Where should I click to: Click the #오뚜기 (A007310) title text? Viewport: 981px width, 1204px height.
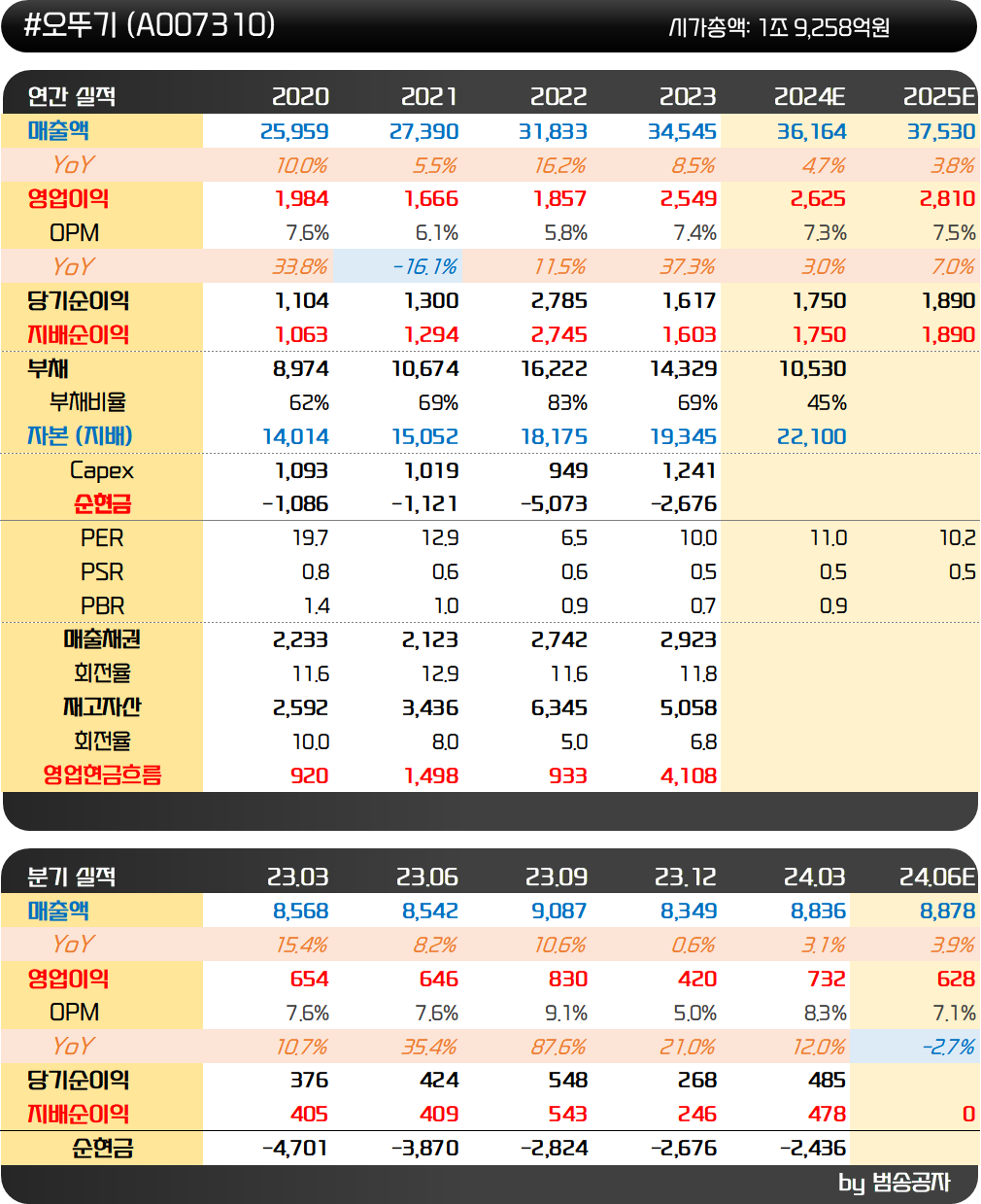tap(150, 25)
